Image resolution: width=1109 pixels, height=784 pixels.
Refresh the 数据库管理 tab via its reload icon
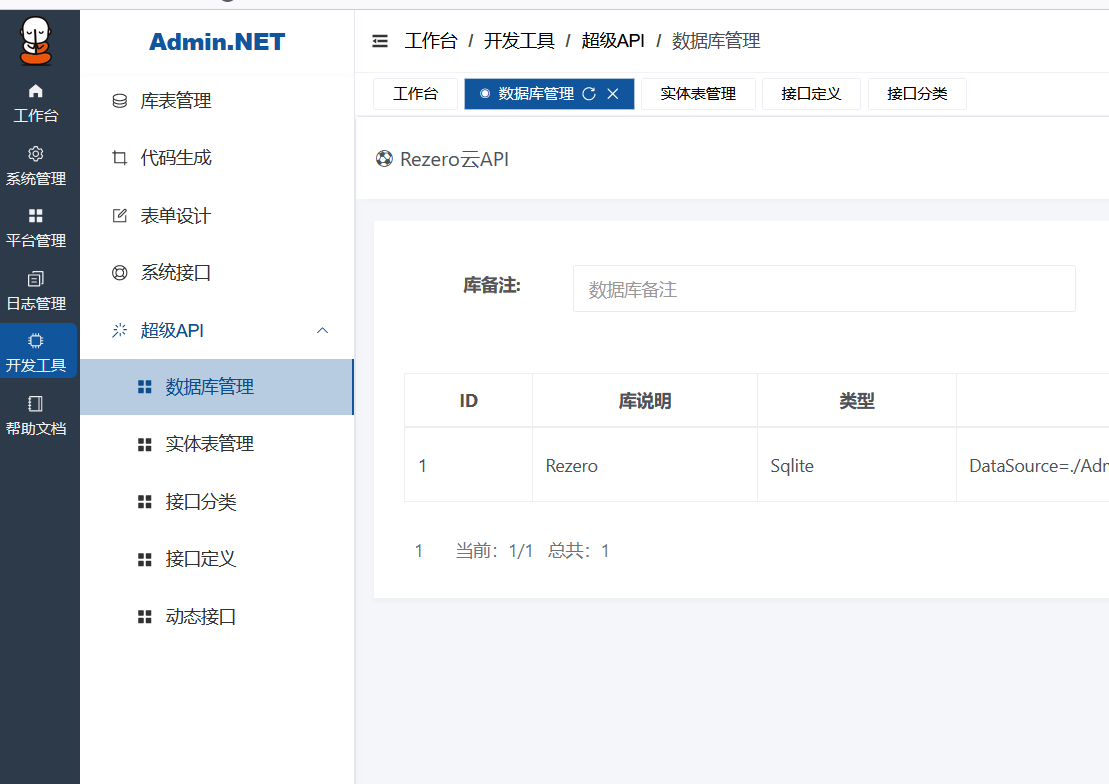592,94
